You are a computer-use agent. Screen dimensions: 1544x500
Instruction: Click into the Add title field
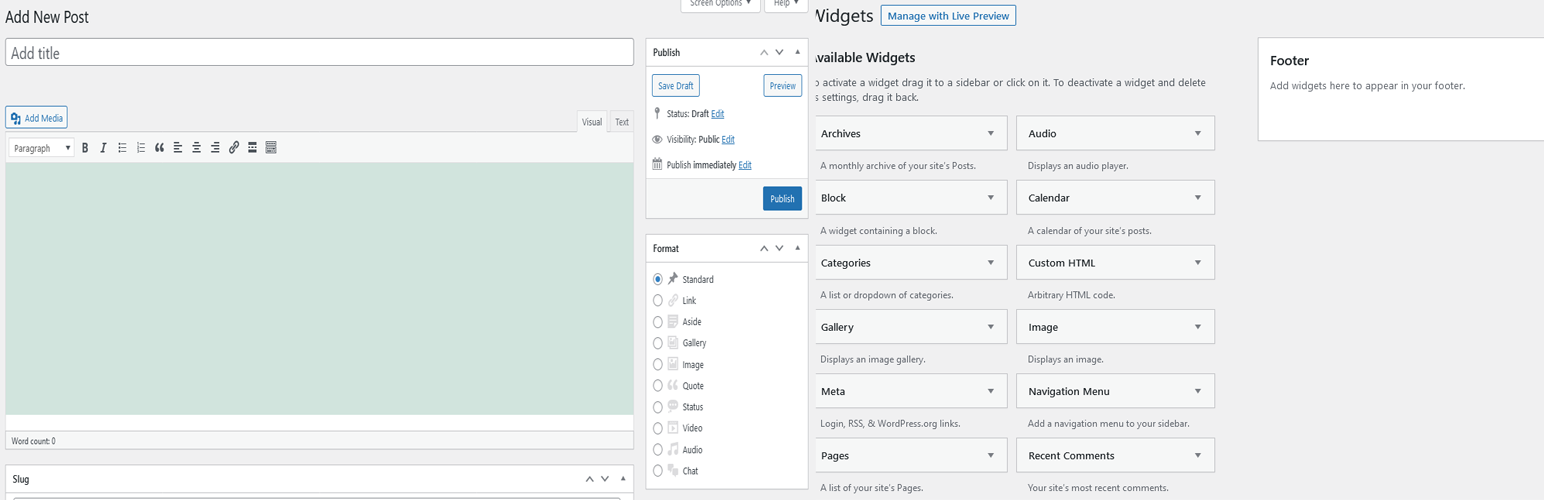click(x=320, y=53)
